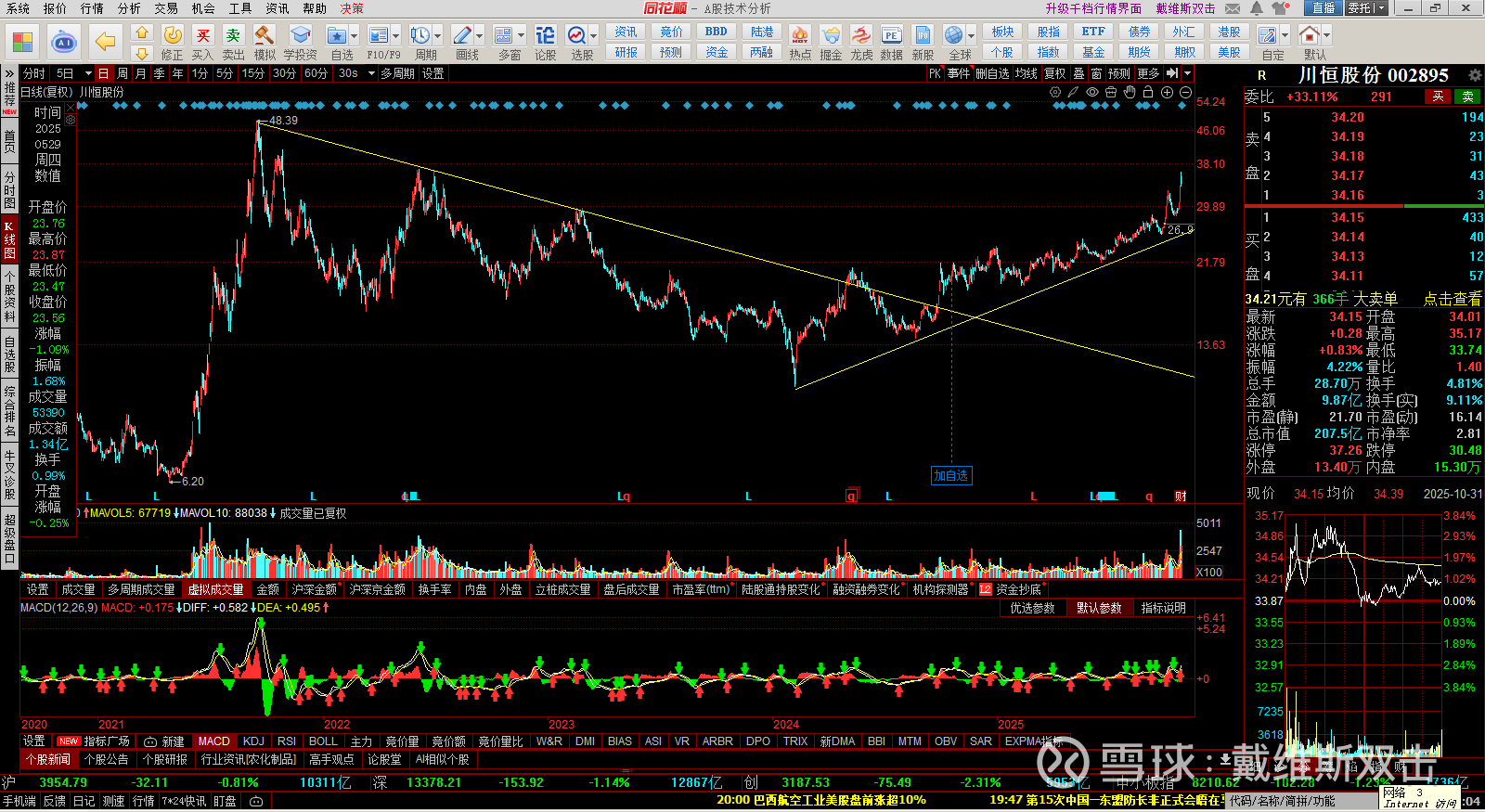Open the 系统 menu
The width and height of the screenshot is (1485, 812).
(x=18, y=8)
